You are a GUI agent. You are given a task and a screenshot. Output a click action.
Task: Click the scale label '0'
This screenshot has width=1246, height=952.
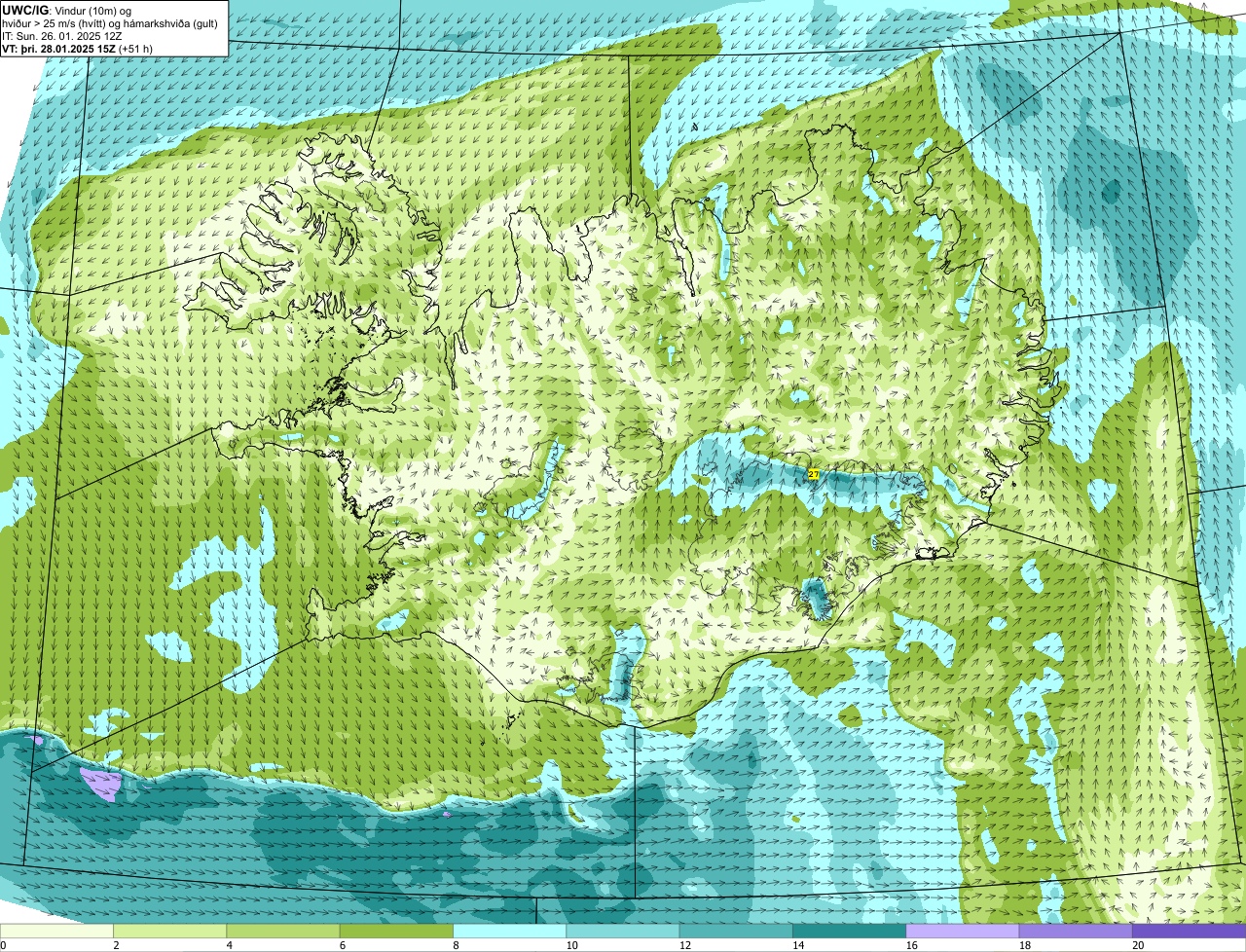tap(3, 945)
